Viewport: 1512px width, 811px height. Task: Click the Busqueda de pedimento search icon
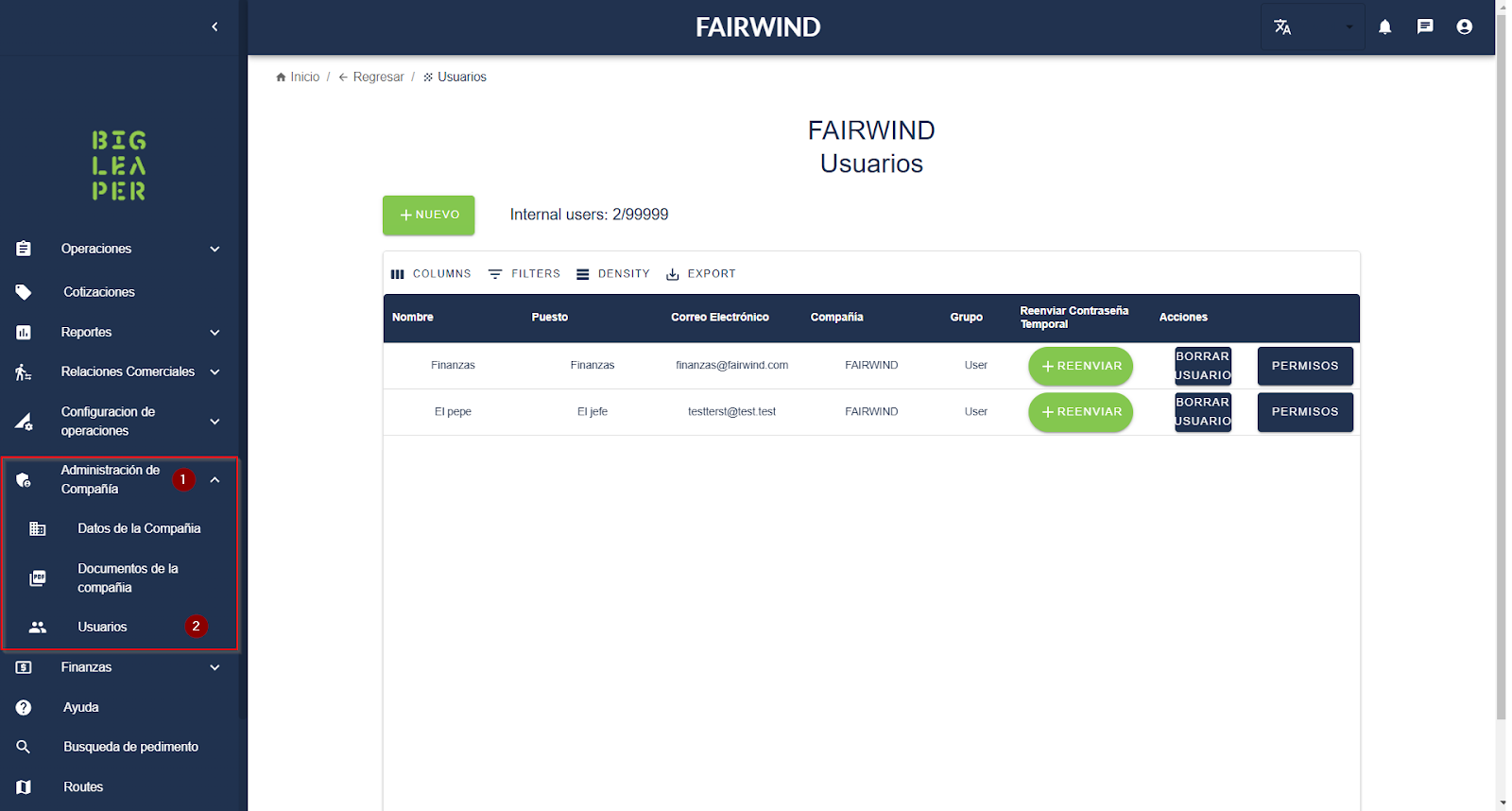24,747
